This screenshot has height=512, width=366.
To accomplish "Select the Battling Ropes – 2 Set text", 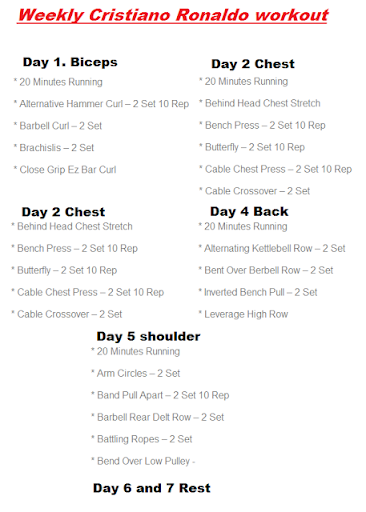I will [142, 439].
